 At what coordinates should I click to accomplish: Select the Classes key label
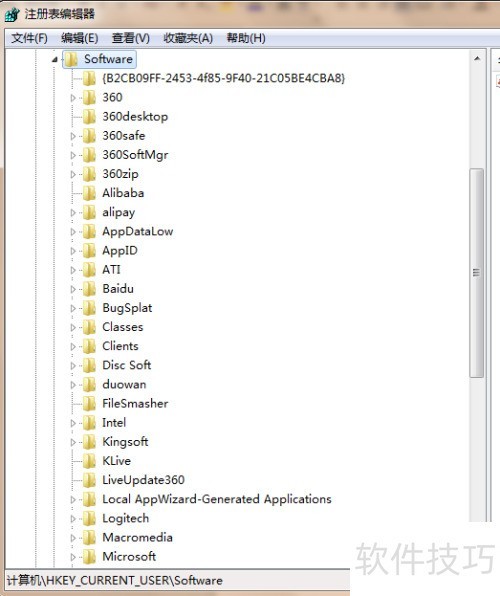pos(122,327)
